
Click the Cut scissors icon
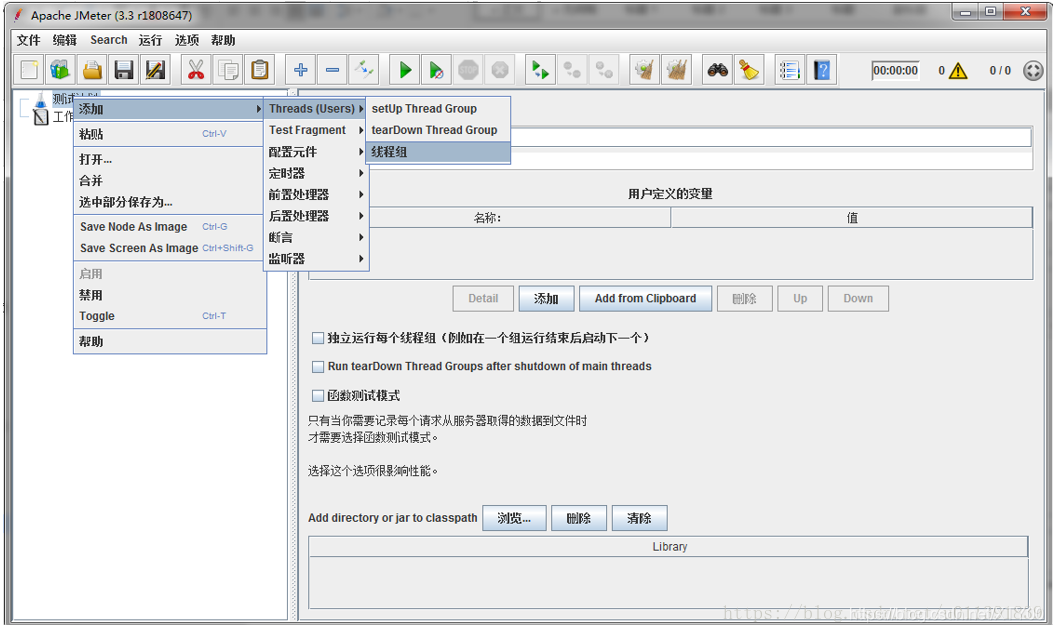point(196,70)
